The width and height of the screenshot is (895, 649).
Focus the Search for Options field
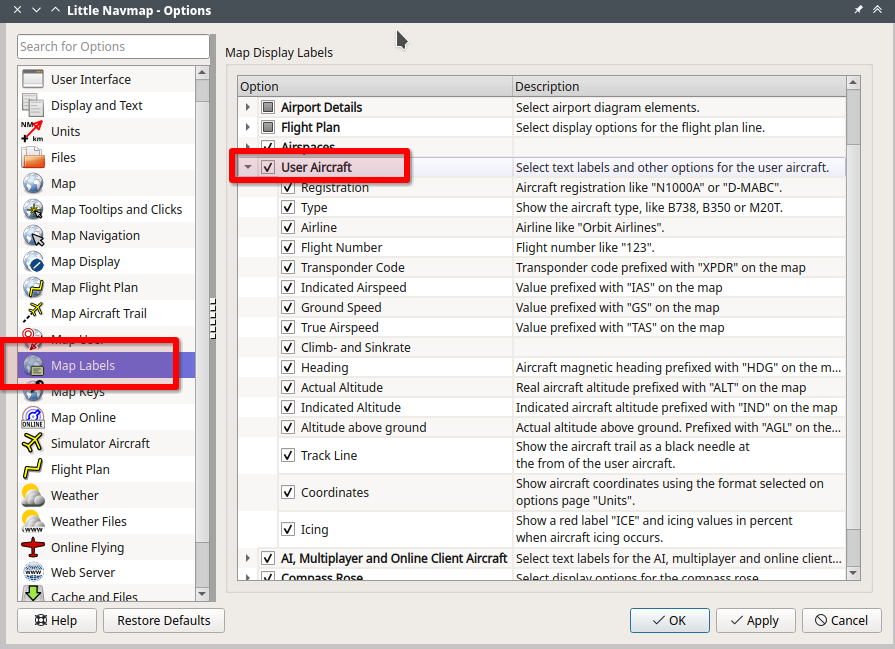[x=113, y=46]
